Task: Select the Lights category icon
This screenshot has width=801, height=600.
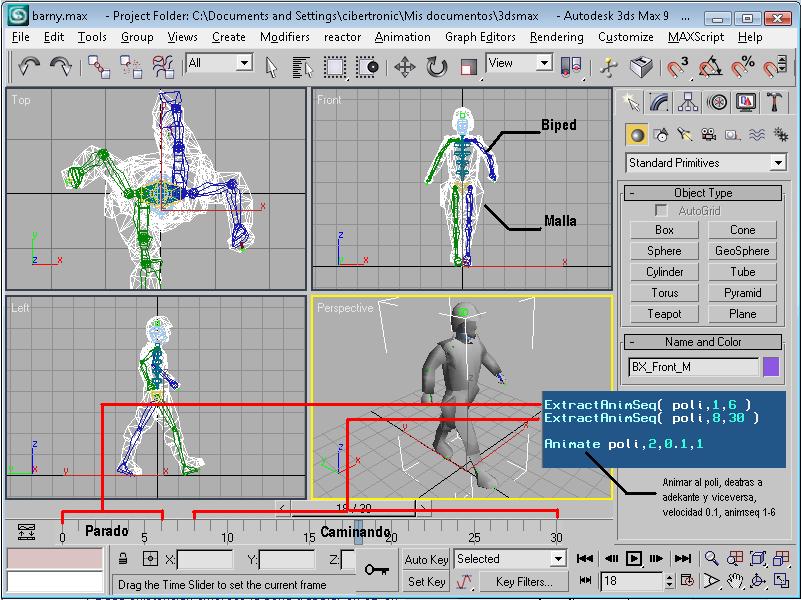Action: [x=685, y=135]
